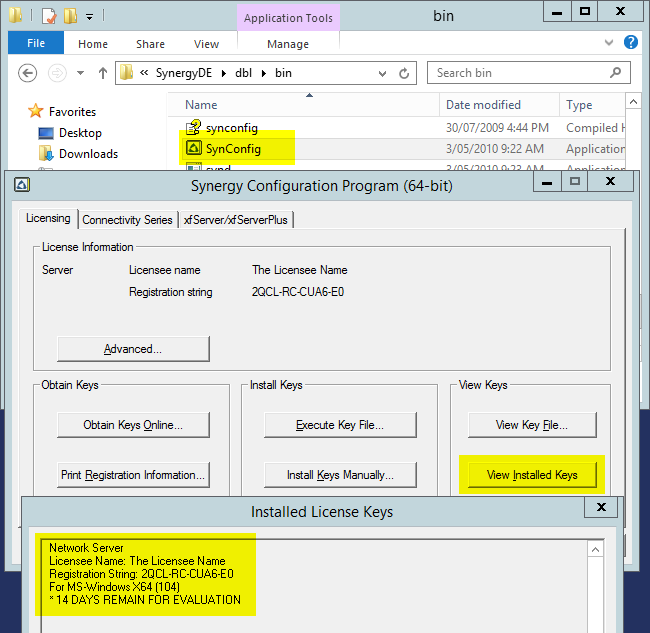This screenshot has height=633, width=650.
Task: Refresh the bin folder view
Action: 404,73
